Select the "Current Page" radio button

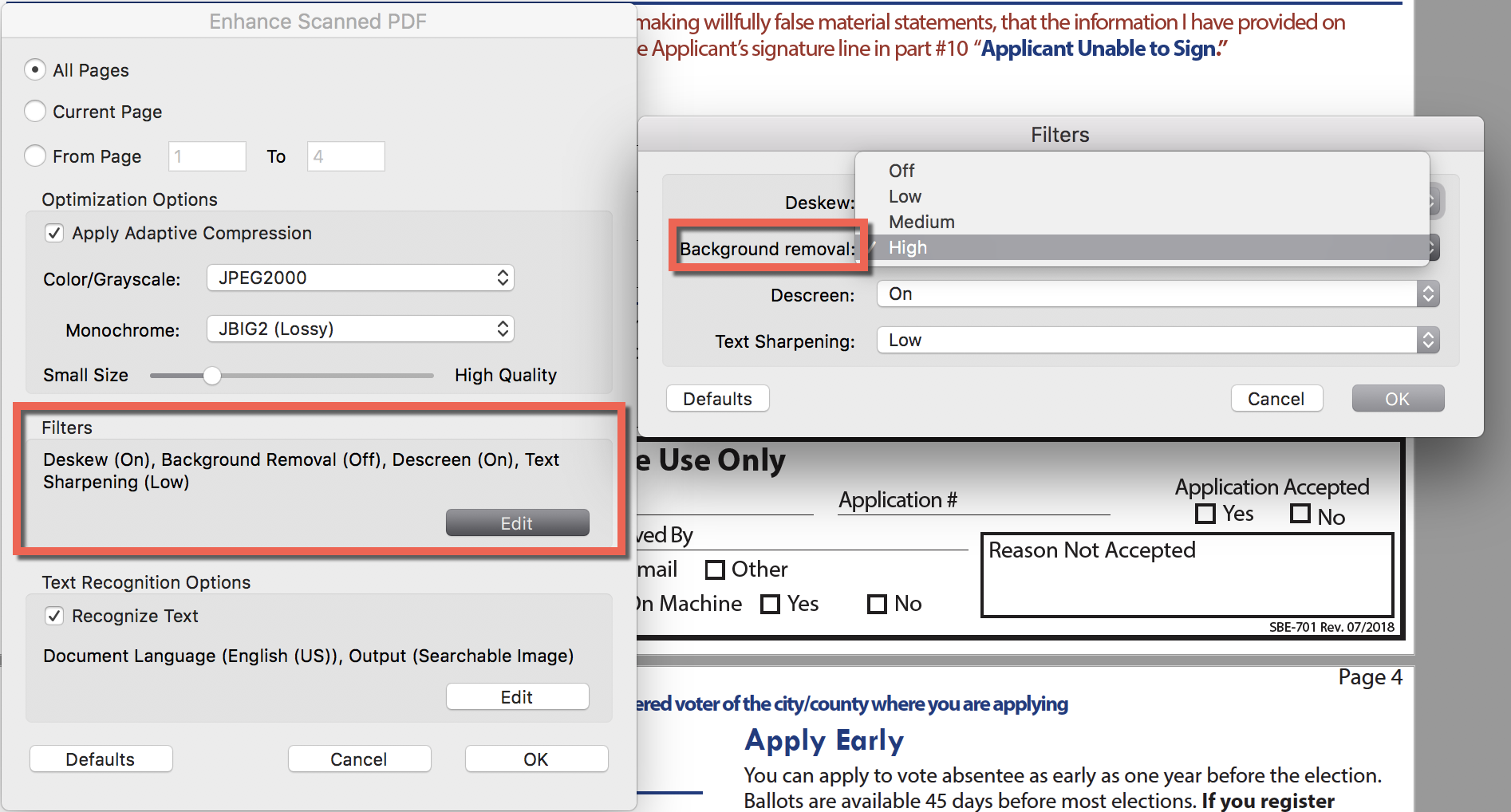[35, 112]
